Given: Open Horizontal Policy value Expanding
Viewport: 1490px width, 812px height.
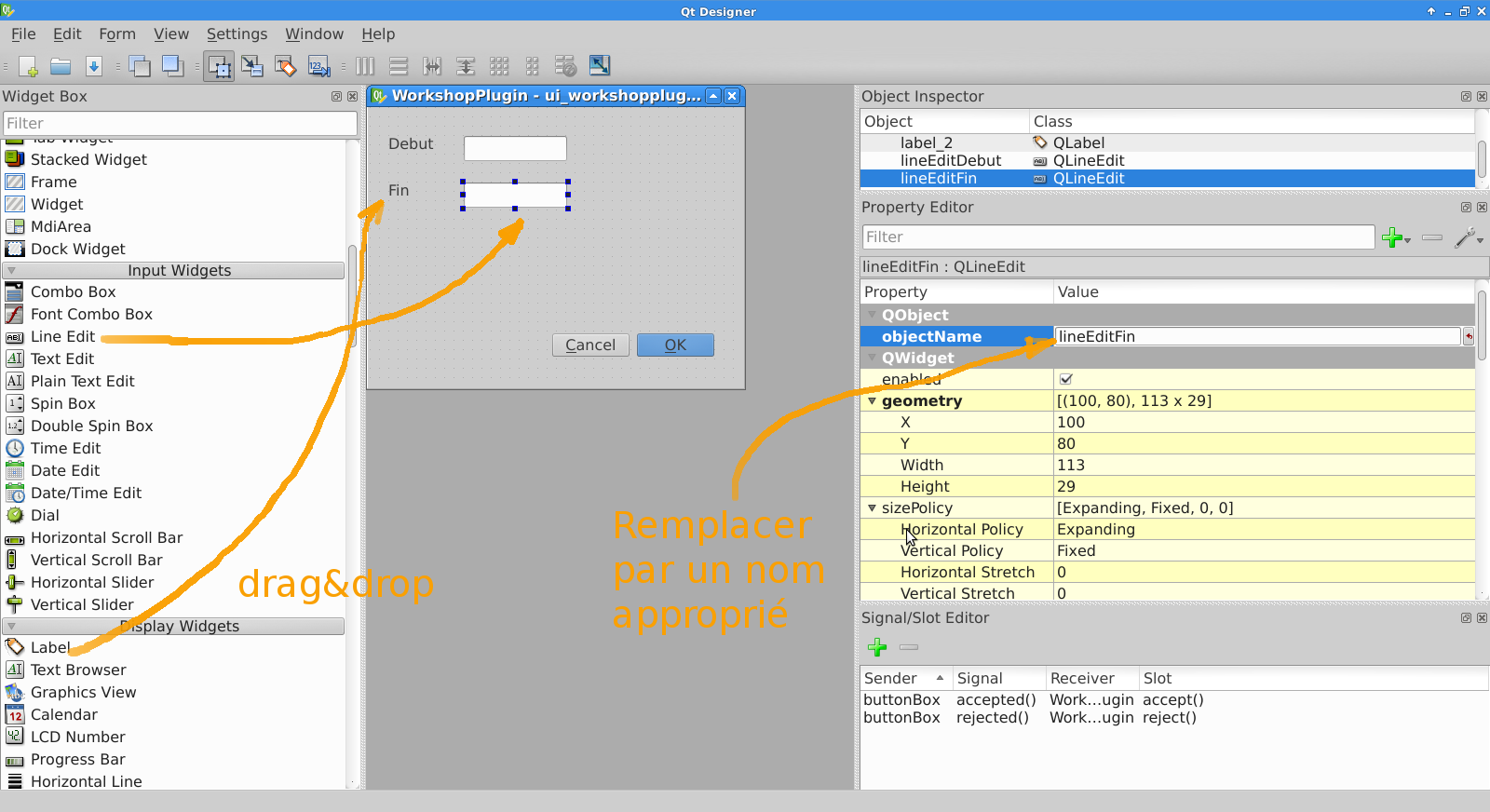Looking at the screenshot, I should point(1265,530).
